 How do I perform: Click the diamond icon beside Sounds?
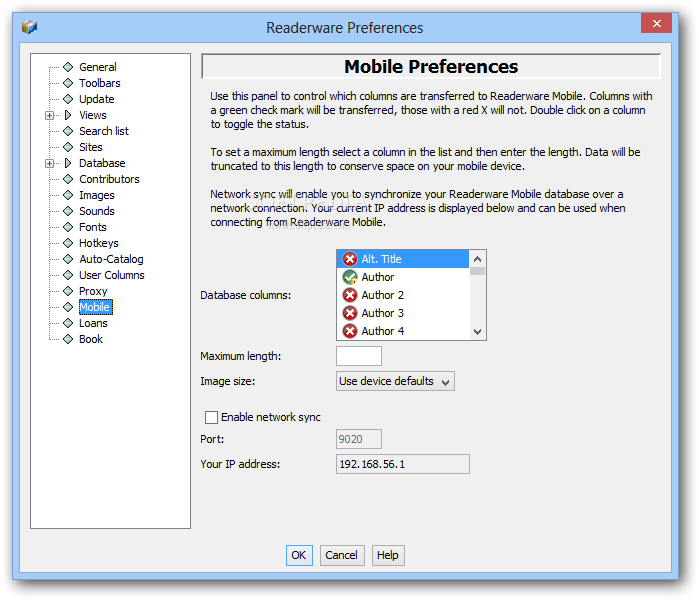tap(68, 211)
